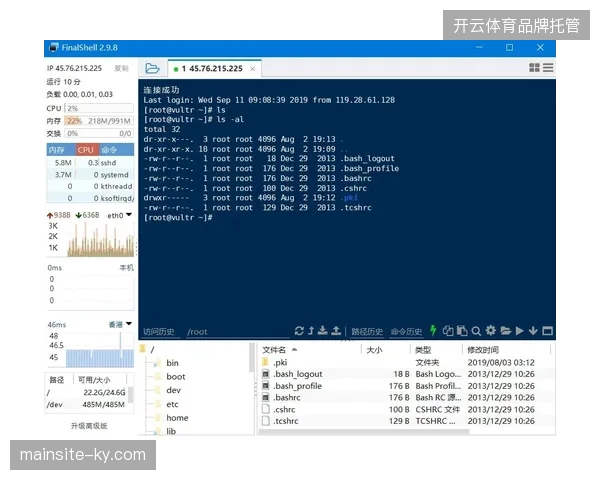
Task: Toggle fullscreen terminal window icon
Action: tap(548, 331)
